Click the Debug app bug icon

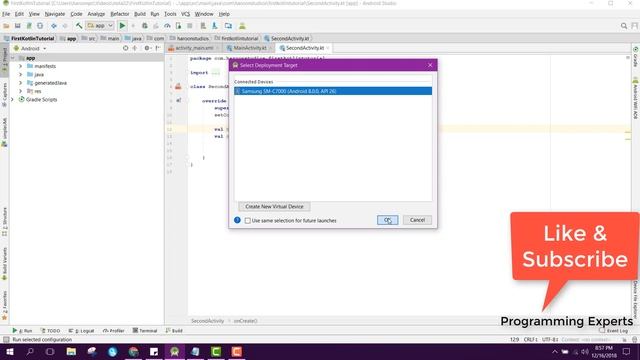[x=144, y=26]
